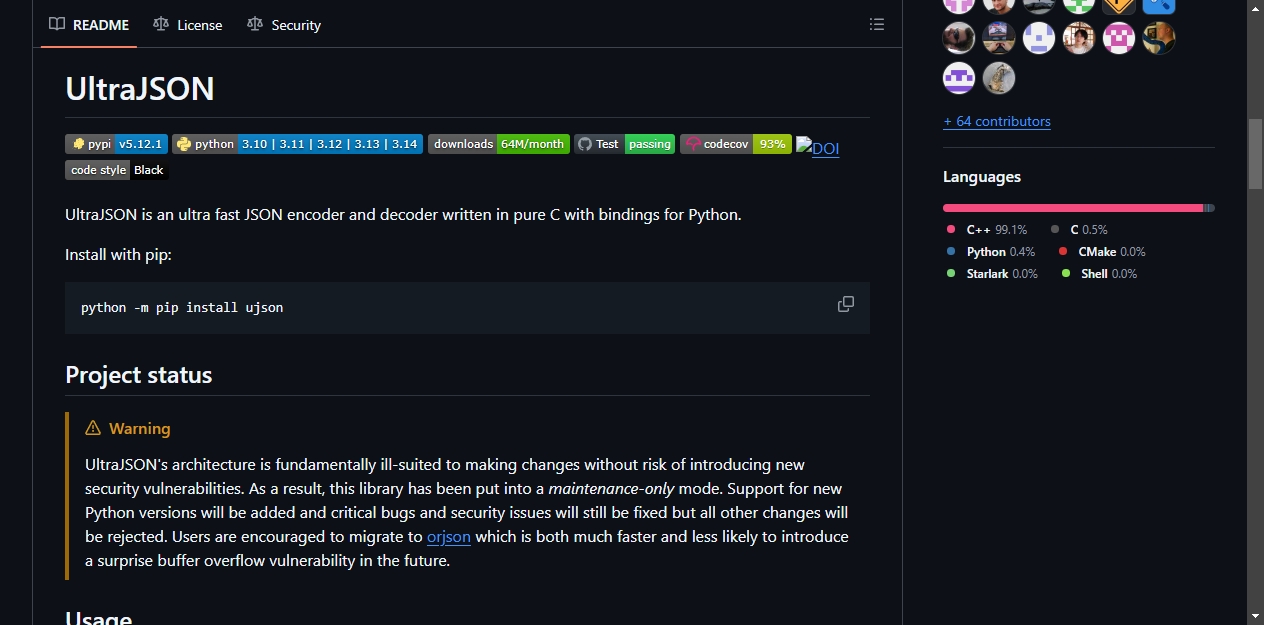Open the + 64 contributors link
This screenshot has width=1264, height=625.
pos(997,121)
